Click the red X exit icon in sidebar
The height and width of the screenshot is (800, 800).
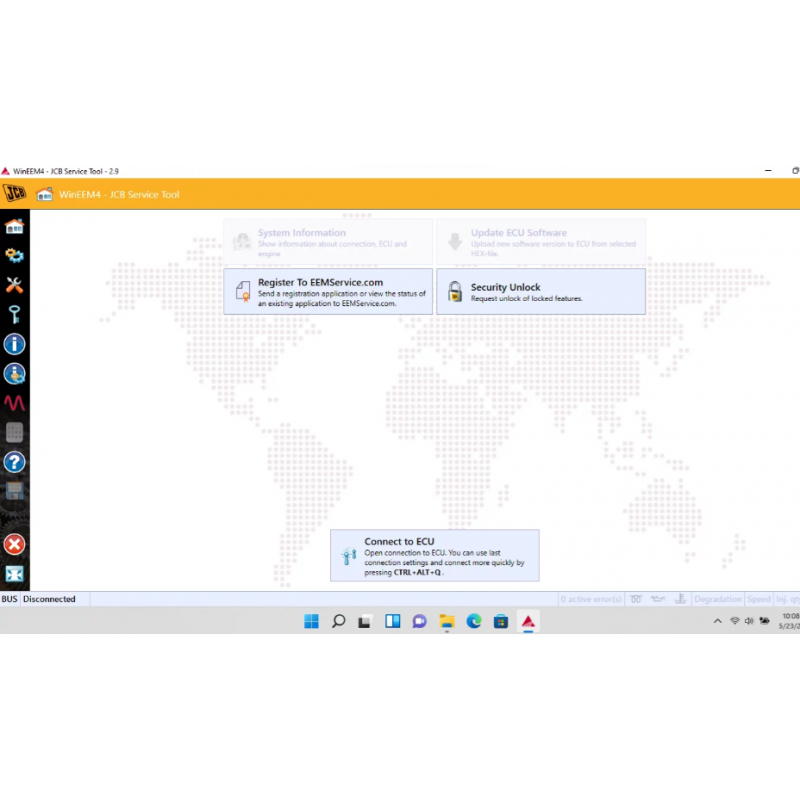pos(14,544)
